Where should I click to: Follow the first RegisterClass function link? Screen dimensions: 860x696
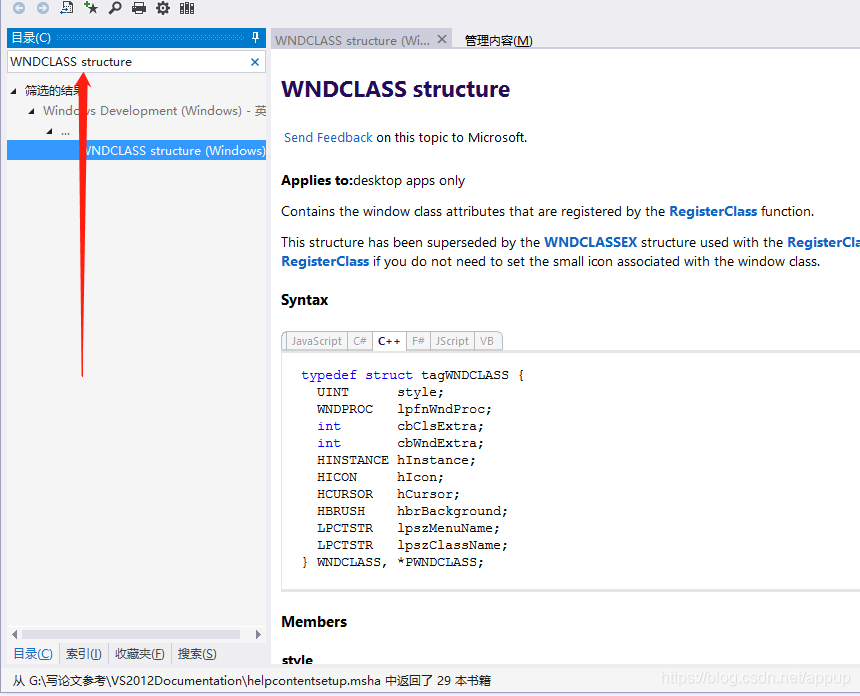713,212
